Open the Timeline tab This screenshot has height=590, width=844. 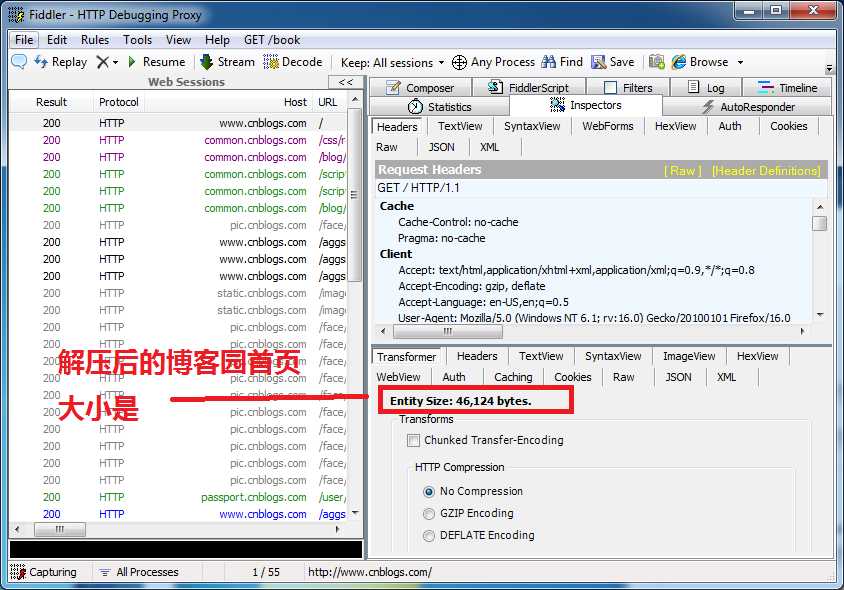coord(787,87)
